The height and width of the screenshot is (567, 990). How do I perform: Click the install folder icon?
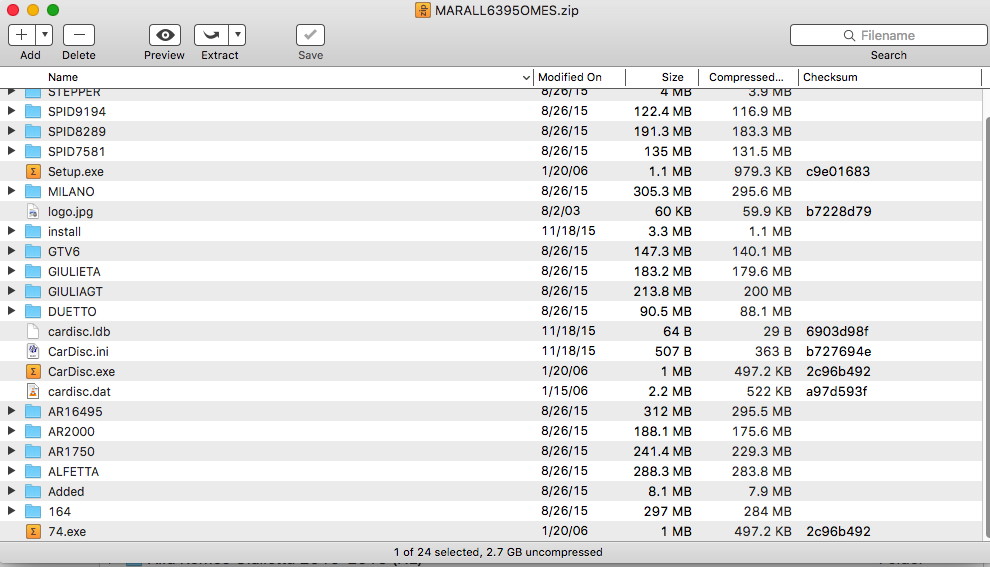pyautogui.click(x=33, y=231)
